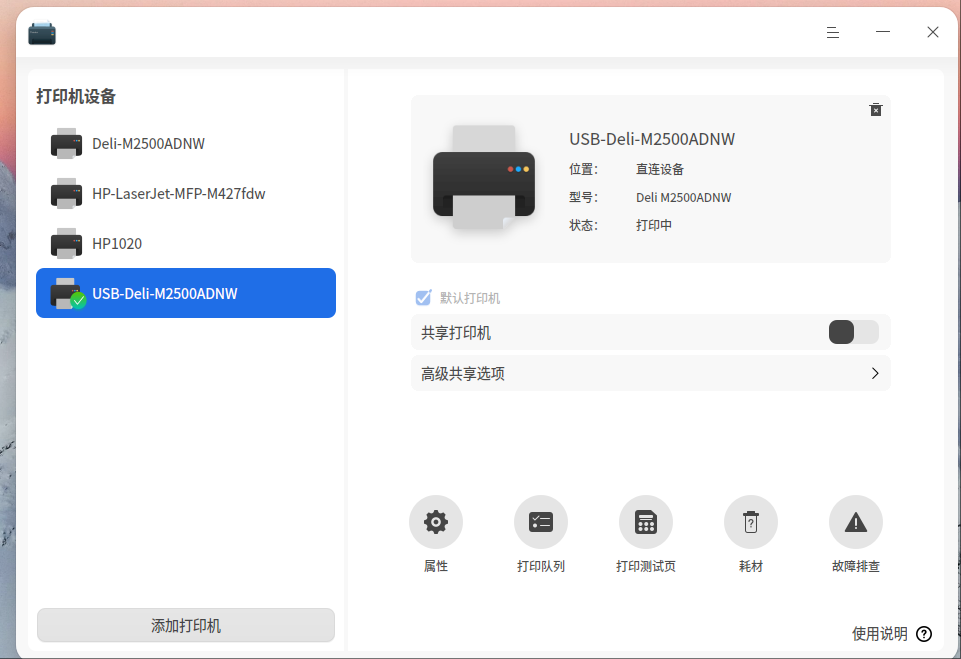The image size is (961, 659).
Task: Select USB-Deli-M2500ADNW default printer entry
Action: point(186,293)
